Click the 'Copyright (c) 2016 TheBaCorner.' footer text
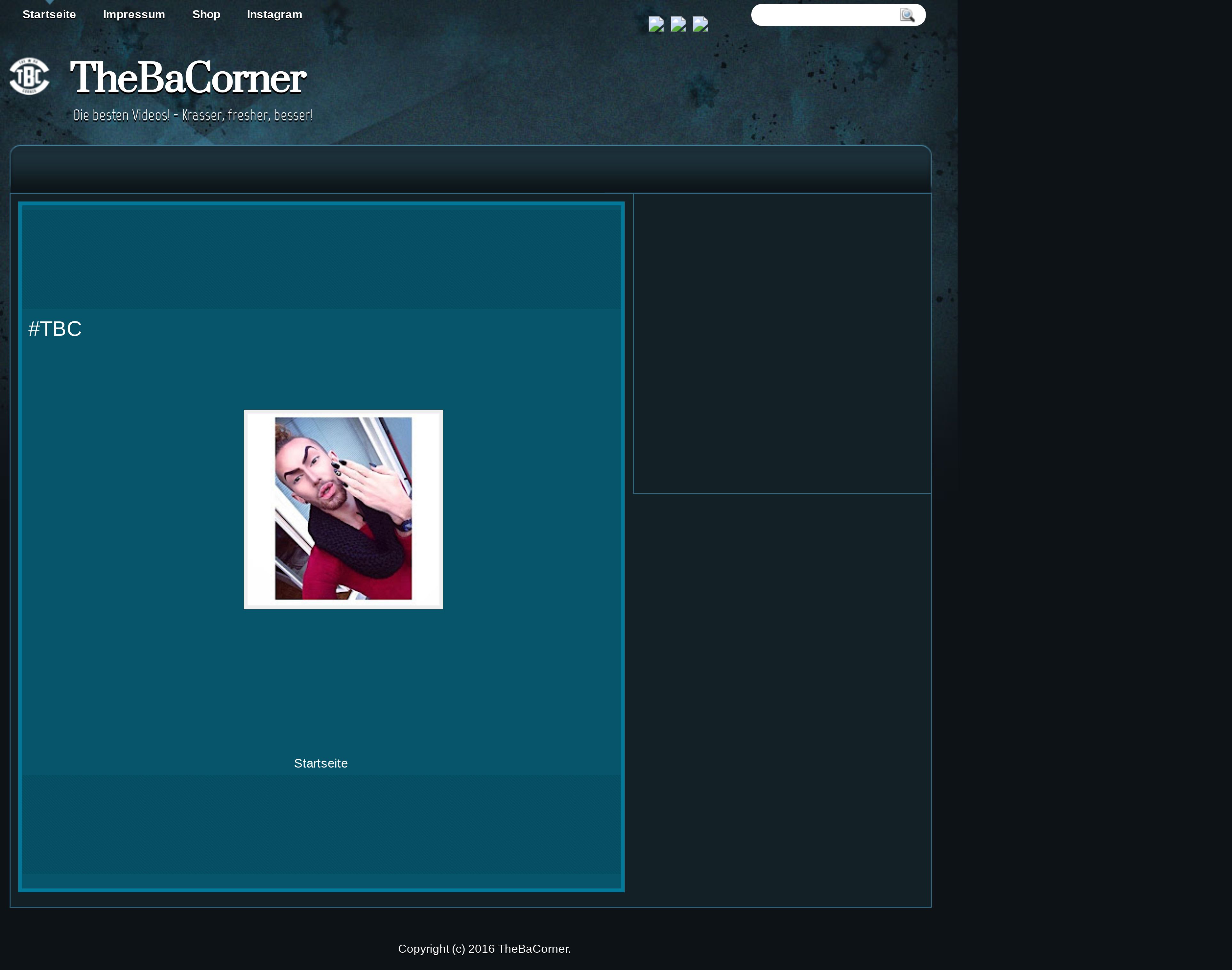This screenshot has width=1232, height=970. click(x=485, y=949)
